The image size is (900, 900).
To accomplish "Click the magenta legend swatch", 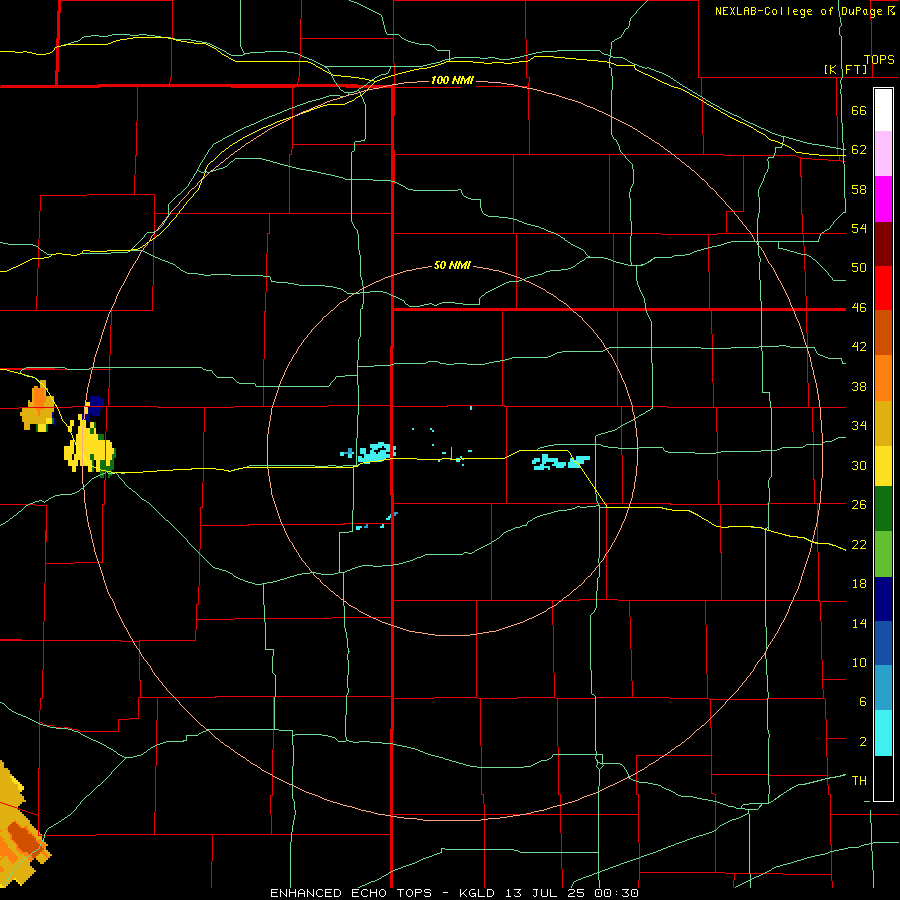I will (x=883, y=199).
